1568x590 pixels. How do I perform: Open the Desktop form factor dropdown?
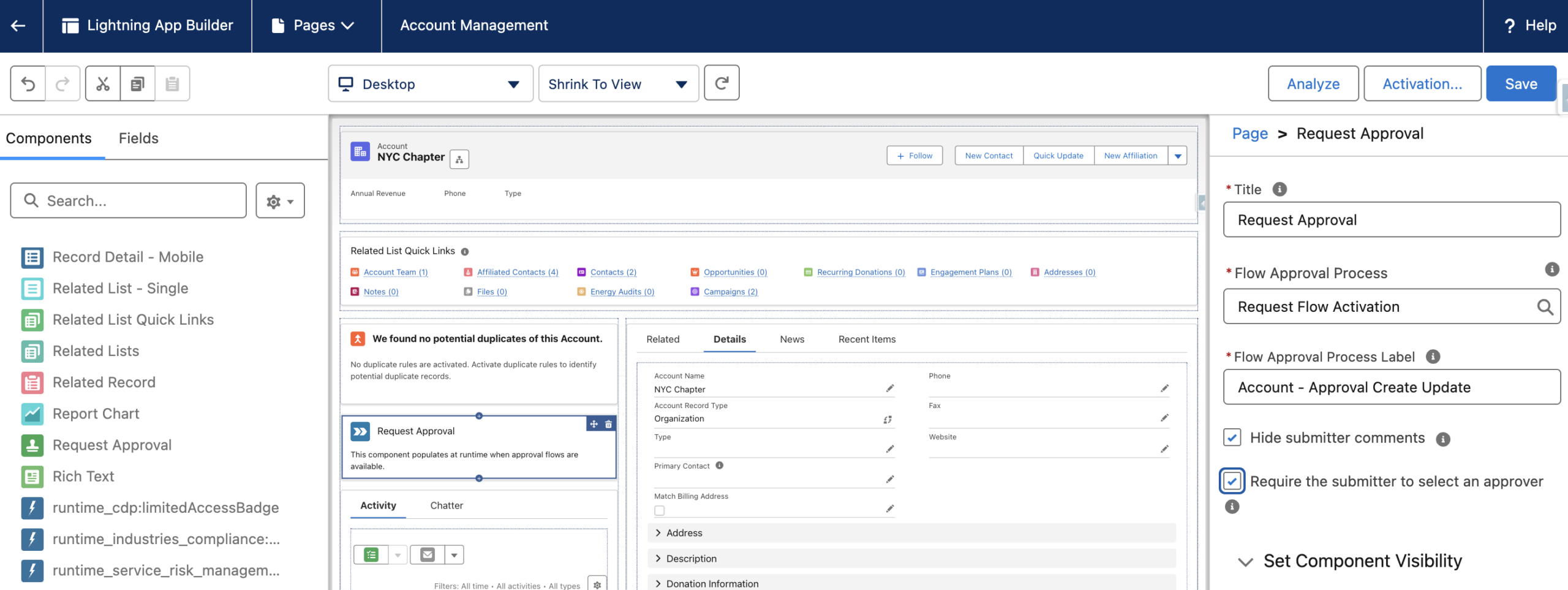point(431,83)
